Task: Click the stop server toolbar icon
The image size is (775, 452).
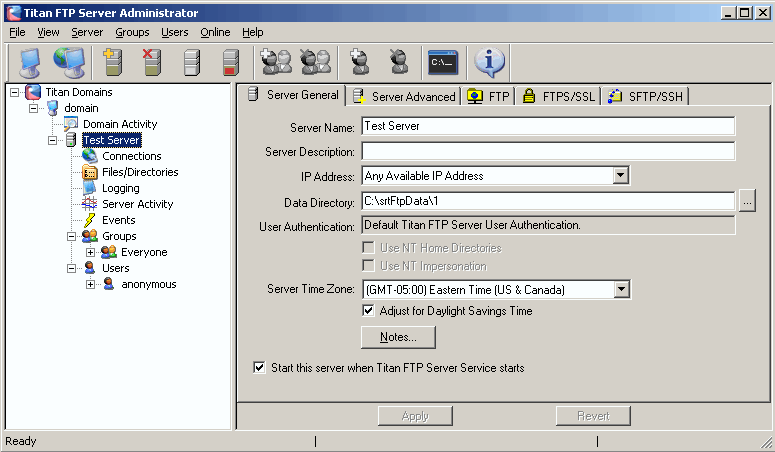Action: coord(231,62)
